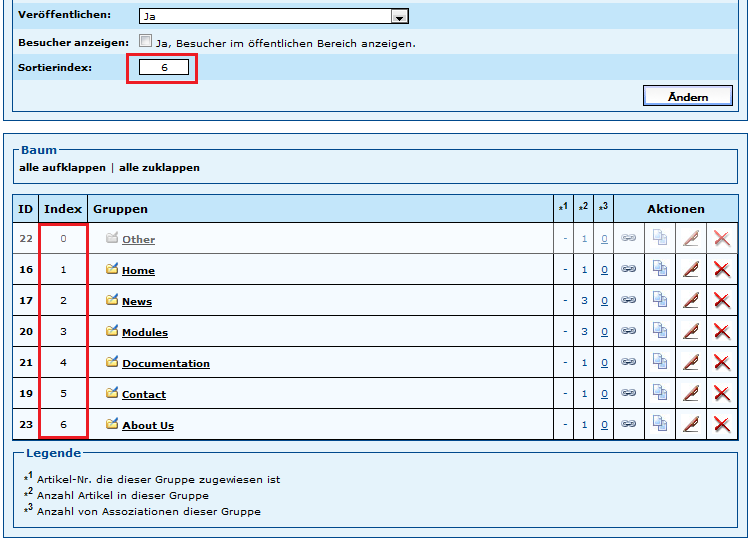
Task: Open association count link for Contact
Action: click(x=603, y=394)
